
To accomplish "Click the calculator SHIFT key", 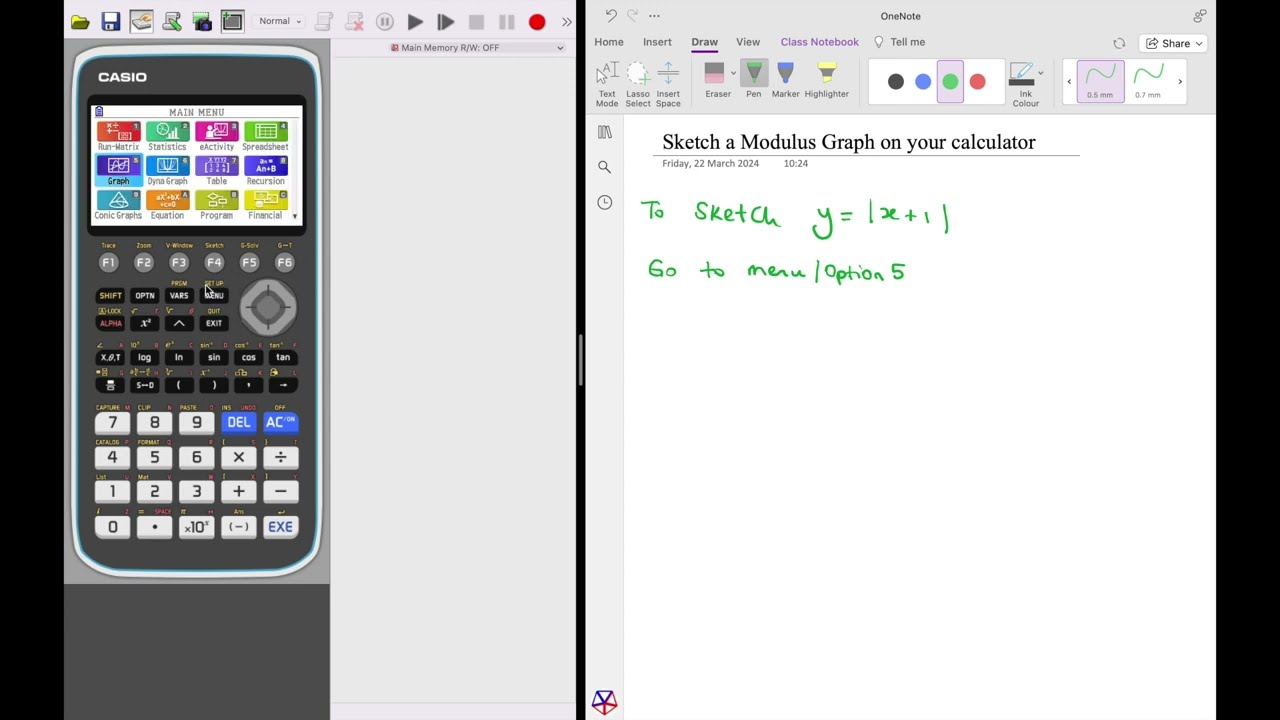I will pyautogui.click(x=110, y=295).
